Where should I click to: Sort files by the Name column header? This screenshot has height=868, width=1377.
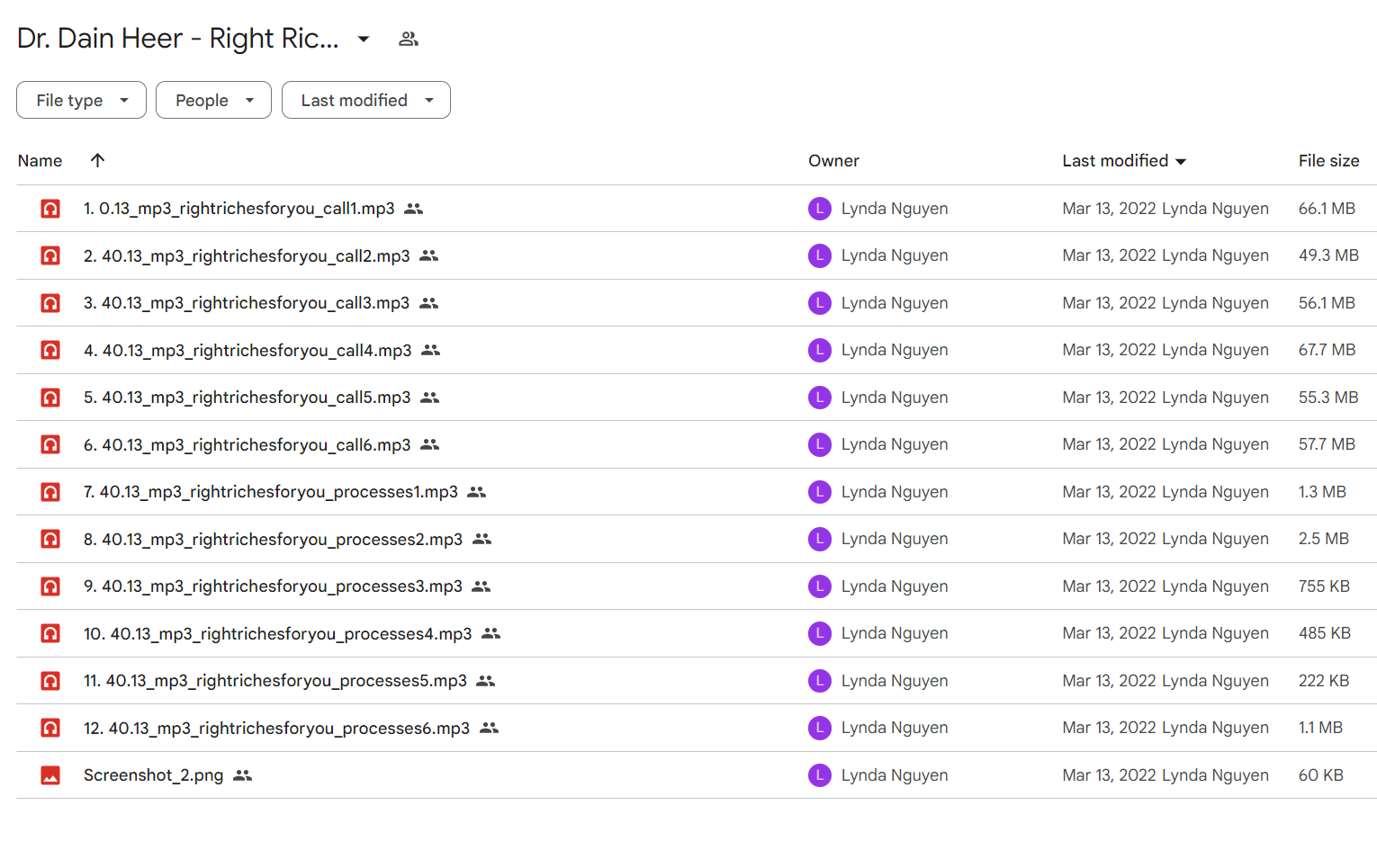pos(40,161)
